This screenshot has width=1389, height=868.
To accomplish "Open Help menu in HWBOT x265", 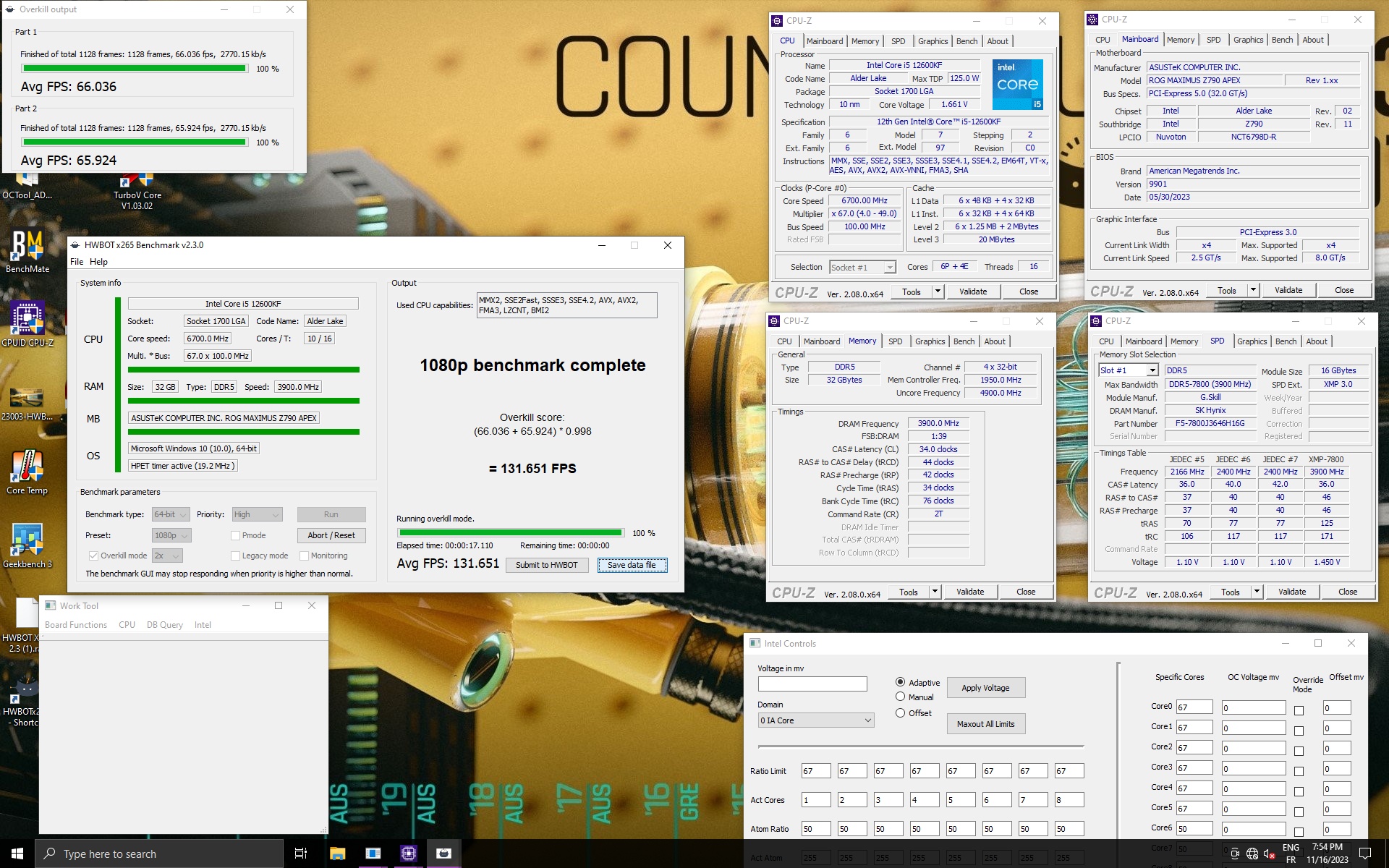I will point(98,262).
